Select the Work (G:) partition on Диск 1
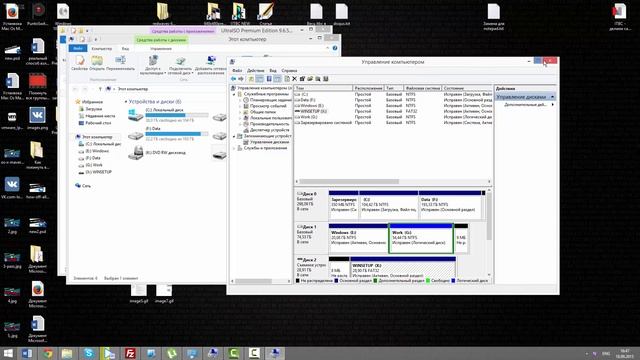640x360 pixels. 421,238
